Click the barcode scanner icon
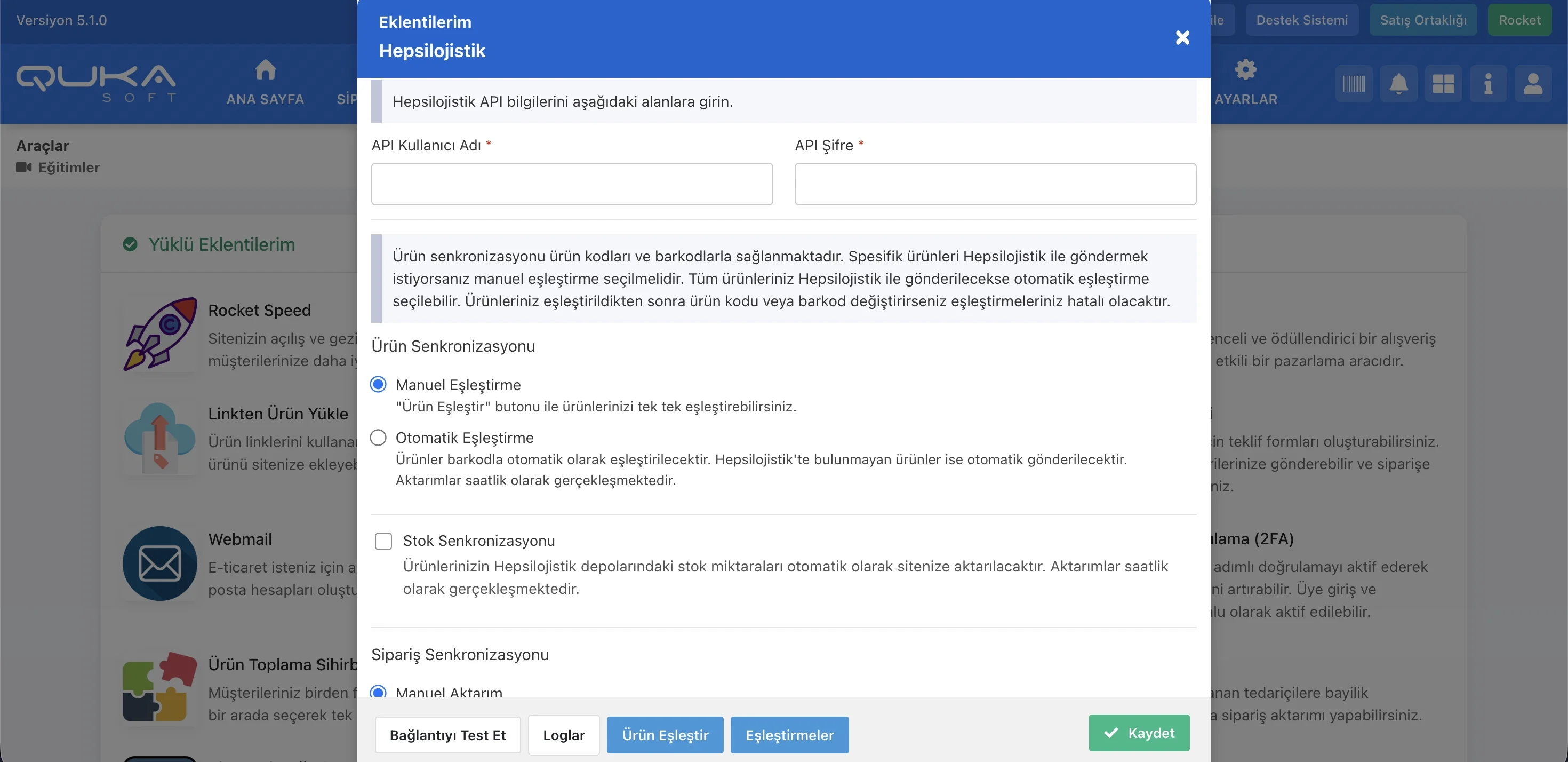 tap(1354, 83)
